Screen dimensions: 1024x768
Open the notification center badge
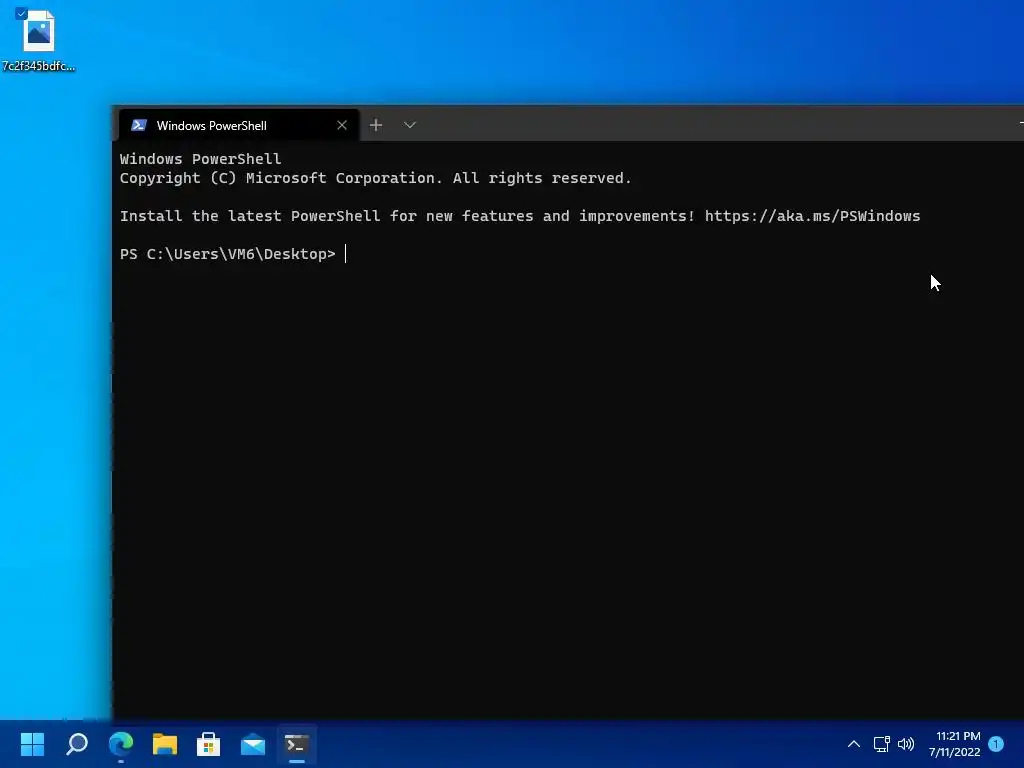[996, 744]
